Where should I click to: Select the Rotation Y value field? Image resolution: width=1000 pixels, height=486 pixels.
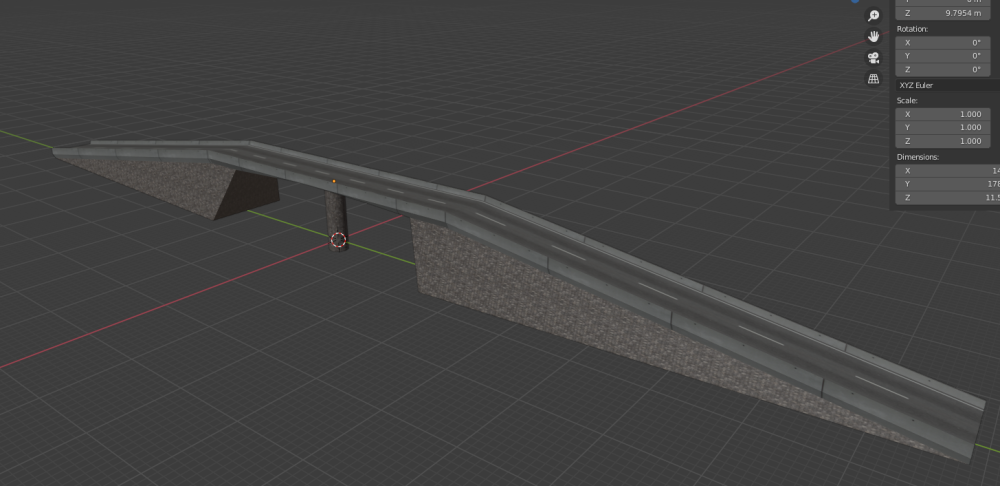tap(944, 56)
